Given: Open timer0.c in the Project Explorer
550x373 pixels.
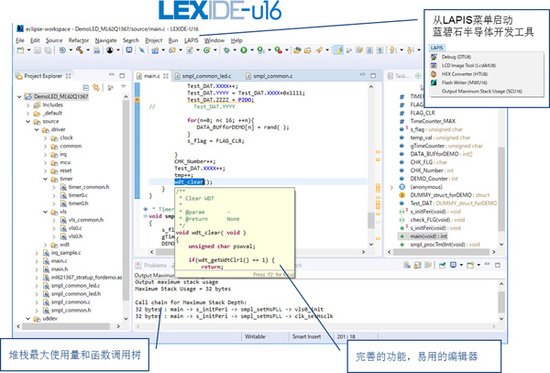Looking at the screenshot, I should click(78, 195).
